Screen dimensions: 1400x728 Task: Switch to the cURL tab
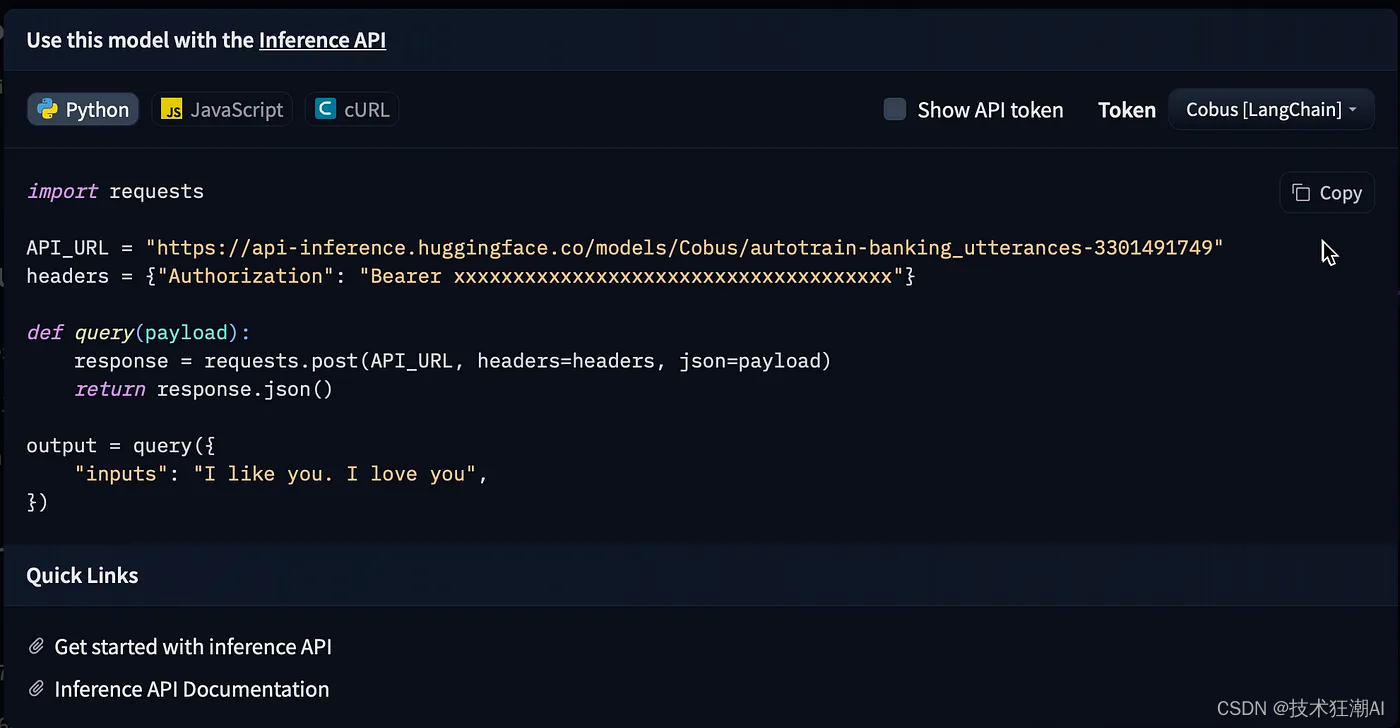(x=352, y=109)
